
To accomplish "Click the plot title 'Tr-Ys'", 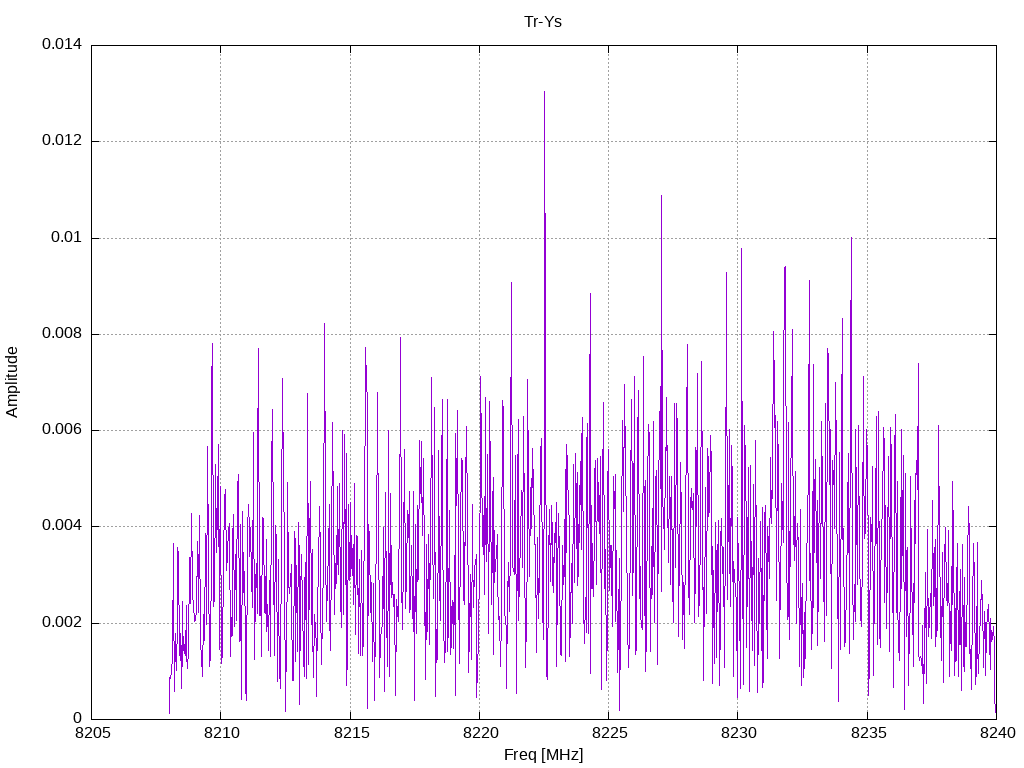I will coord(543,22).
